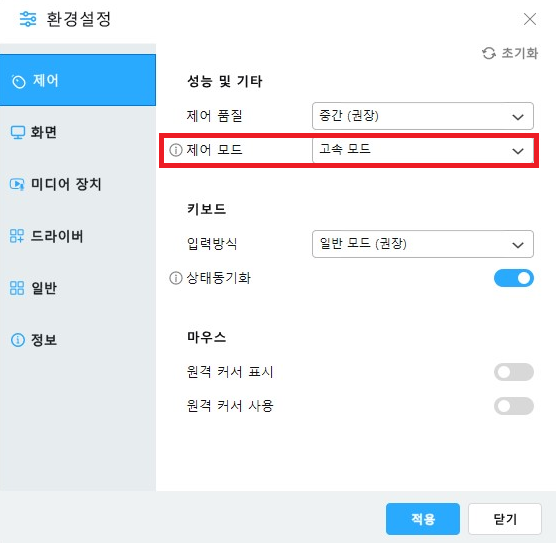This screenshot has width=558, height=543.
Task: Click the info icon beside 제어 모드
Action: pyautogui.click(x=175, y=150)
